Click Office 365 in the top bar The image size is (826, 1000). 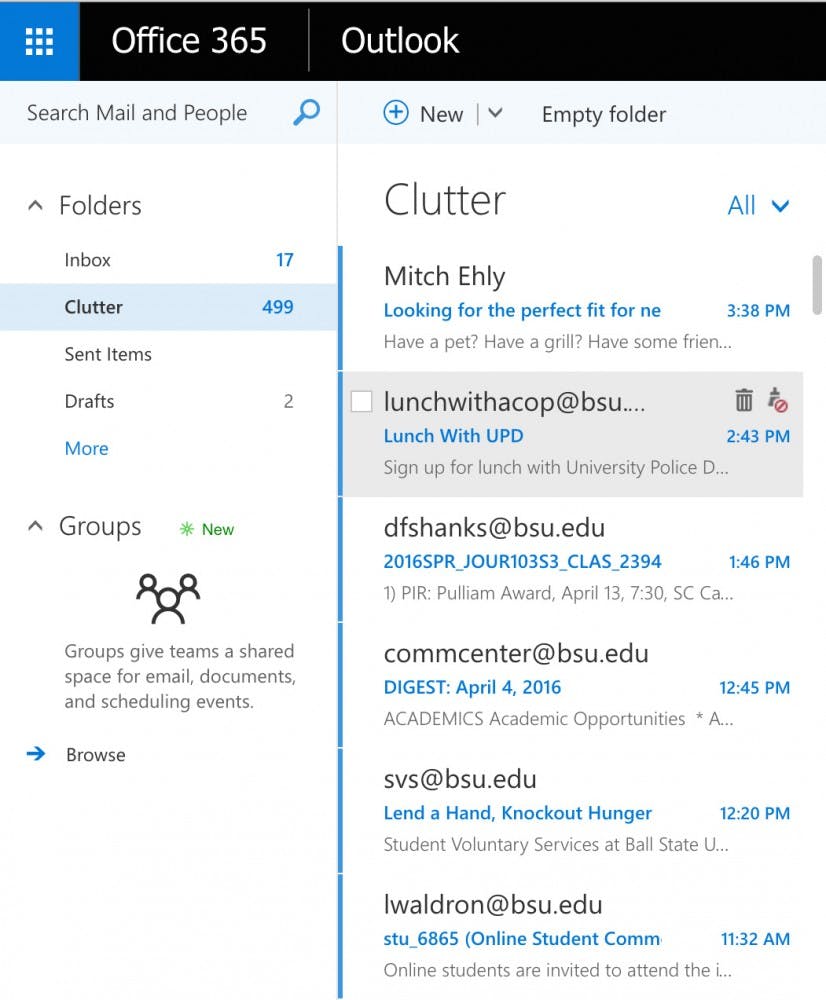189,40
